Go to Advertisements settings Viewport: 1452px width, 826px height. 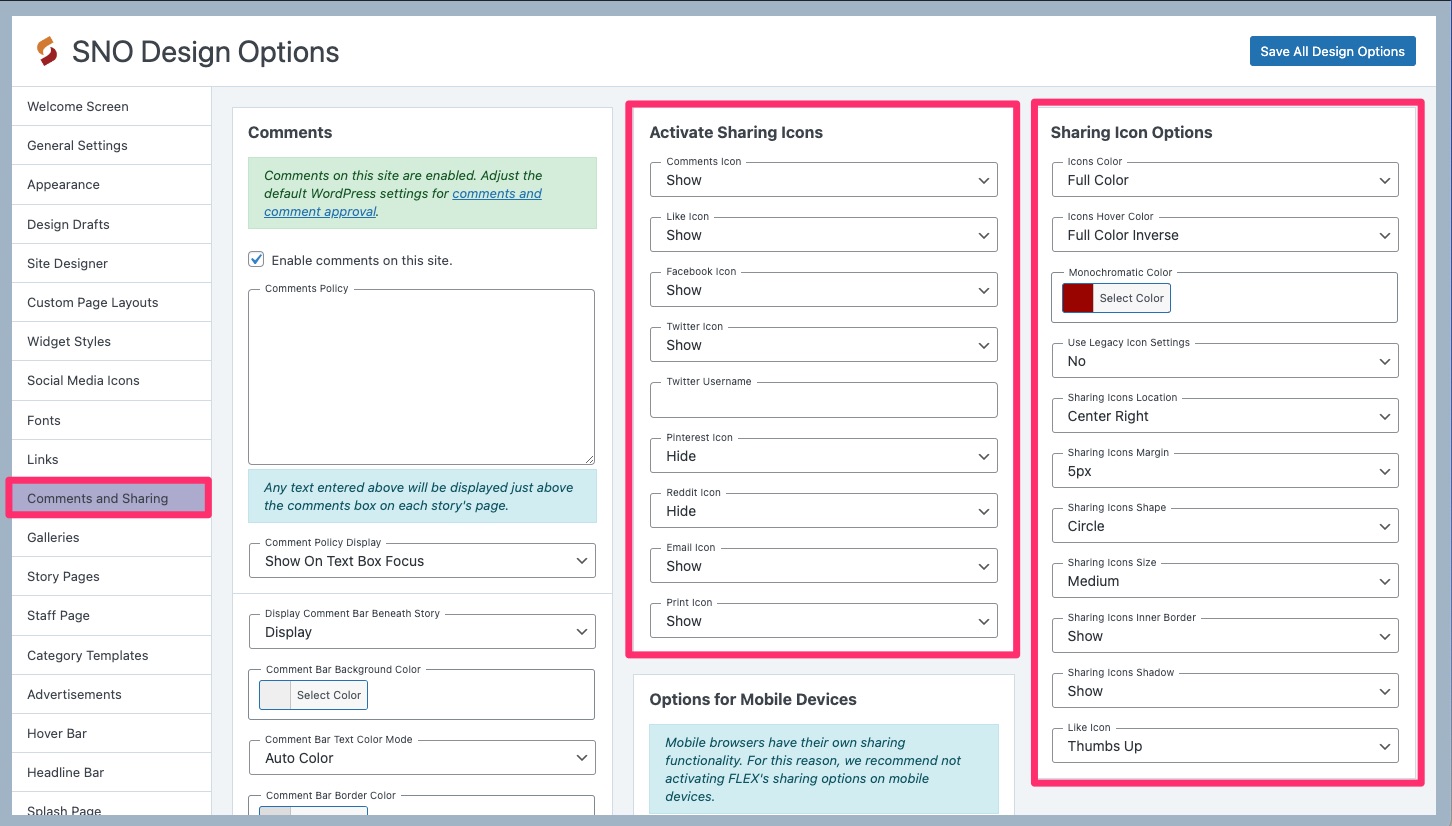tap(111, 694)
